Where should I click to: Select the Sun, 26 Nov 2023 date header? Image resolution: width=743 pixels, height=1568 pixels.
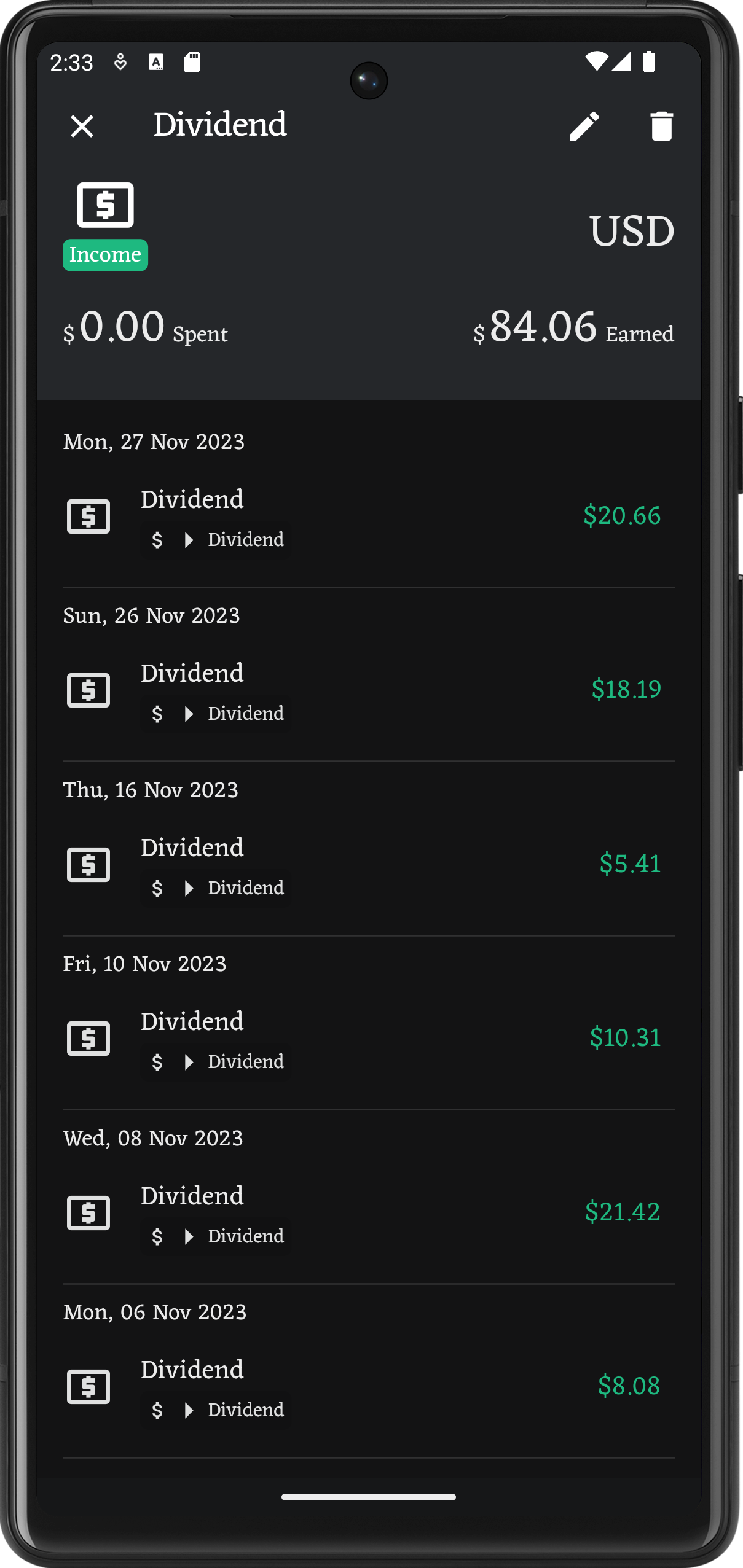click(151, 615)
